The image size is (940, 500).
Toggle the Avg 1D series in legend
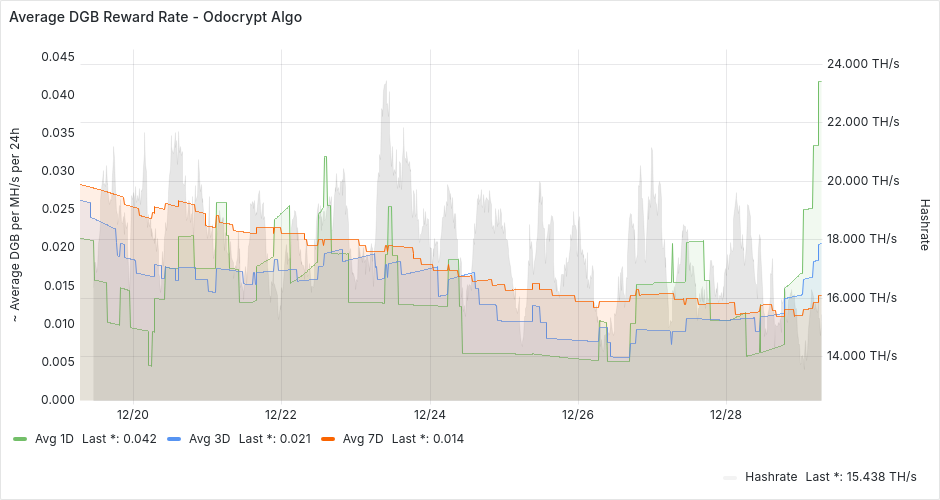[x=54, y=439]
